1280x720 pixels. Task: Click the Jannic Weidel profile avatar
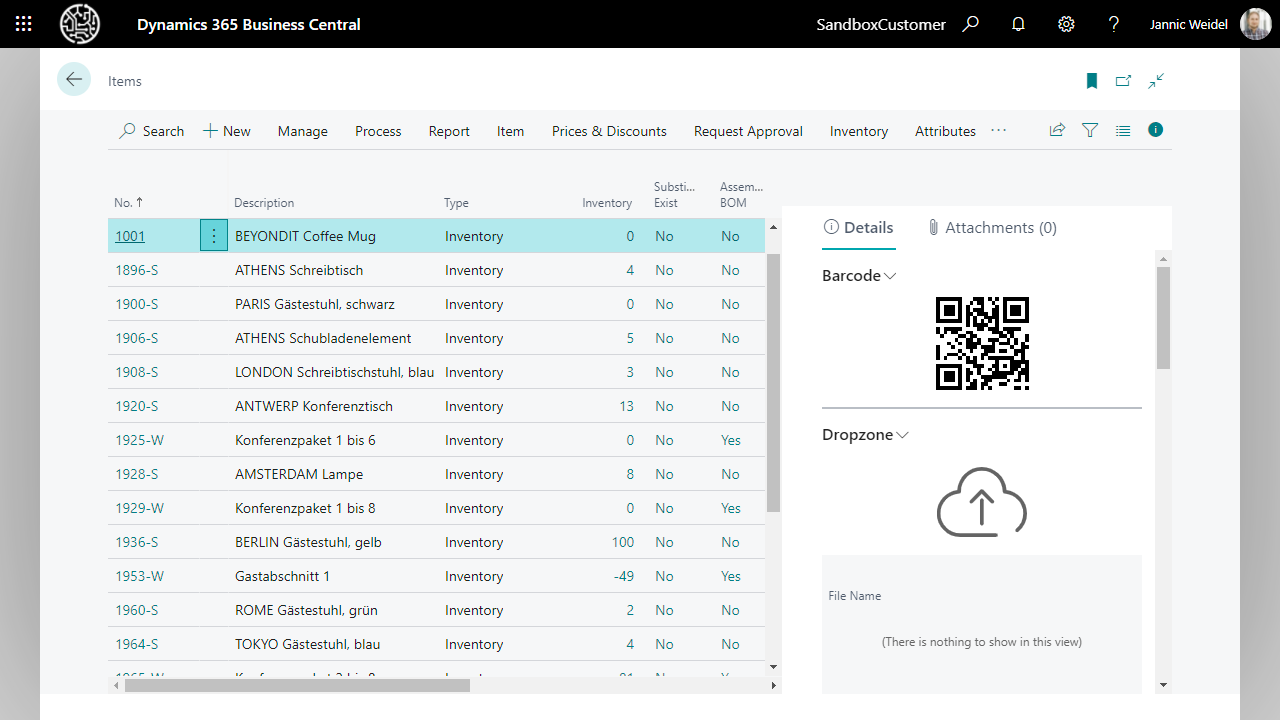(1256, 24)
